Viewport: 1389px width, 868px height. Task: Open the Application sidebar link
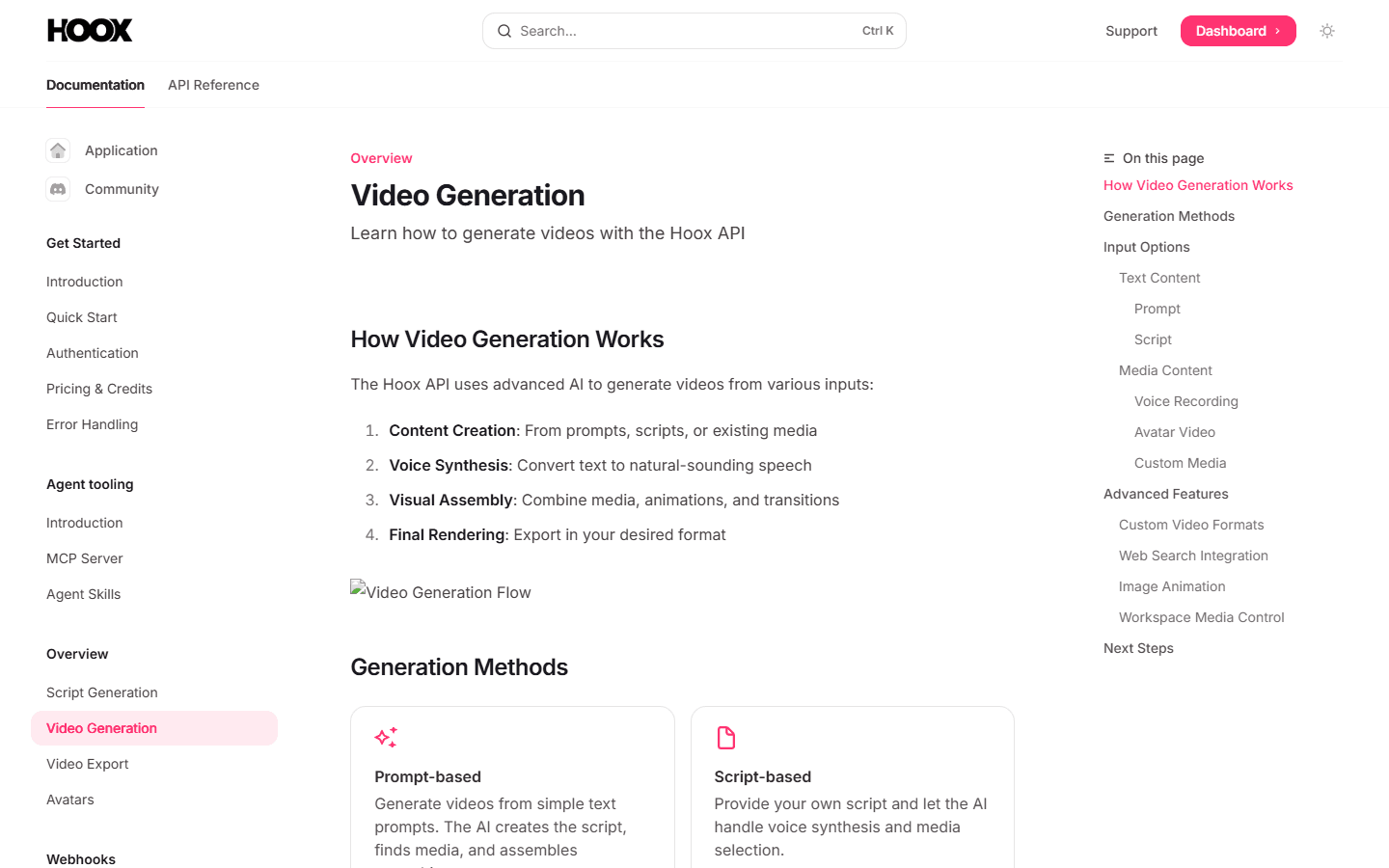pyautogui.click(x=122, y=150)
